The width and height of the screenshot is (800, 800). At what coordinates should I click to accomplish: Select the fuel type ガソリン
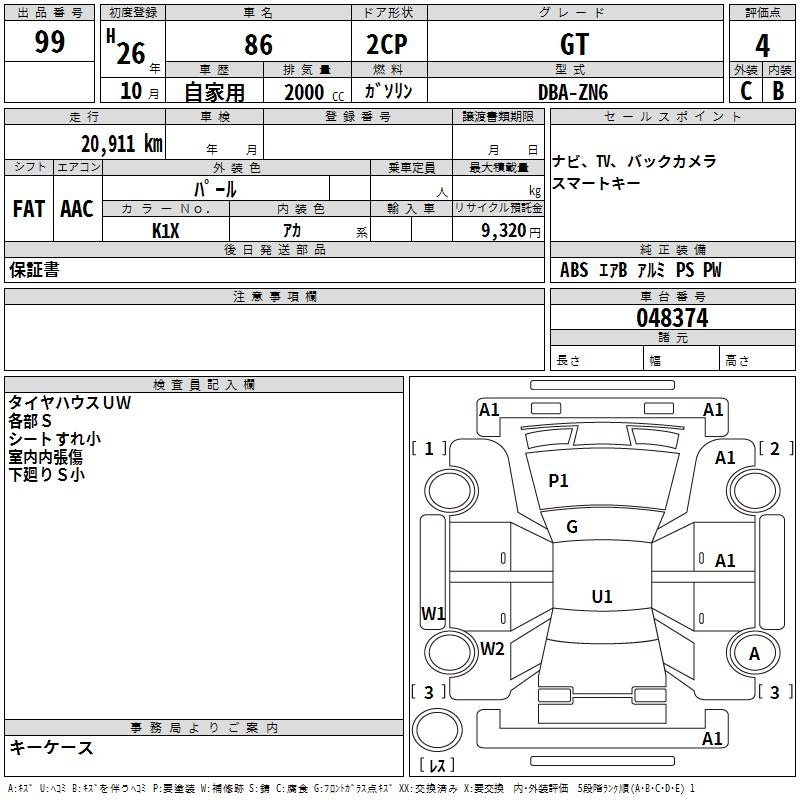(388, 91)
